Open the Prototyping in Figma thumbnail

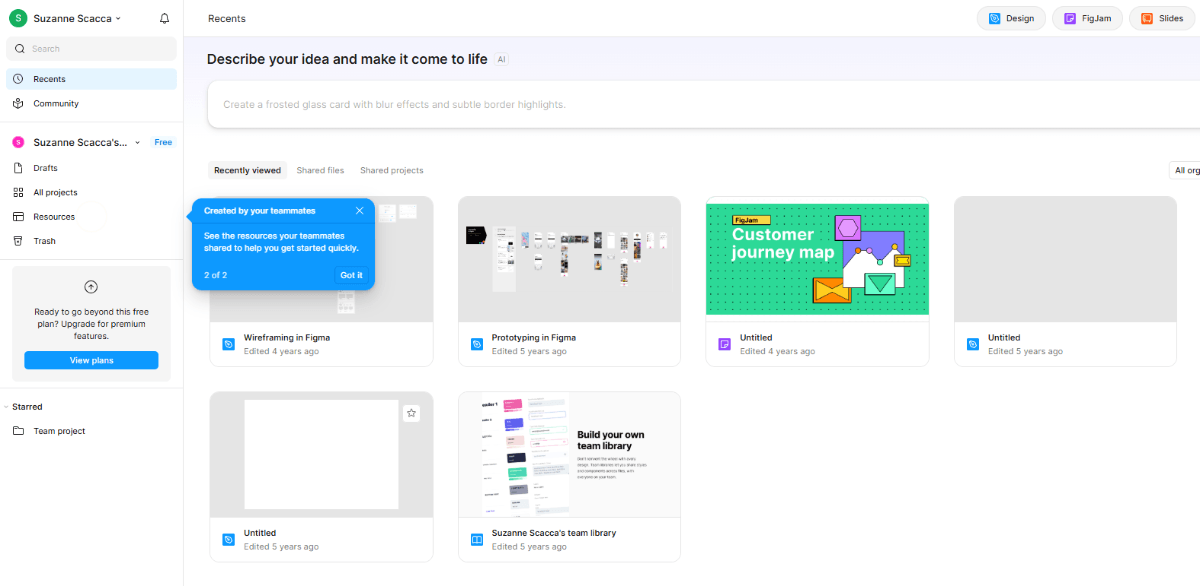tap(569, 259)
